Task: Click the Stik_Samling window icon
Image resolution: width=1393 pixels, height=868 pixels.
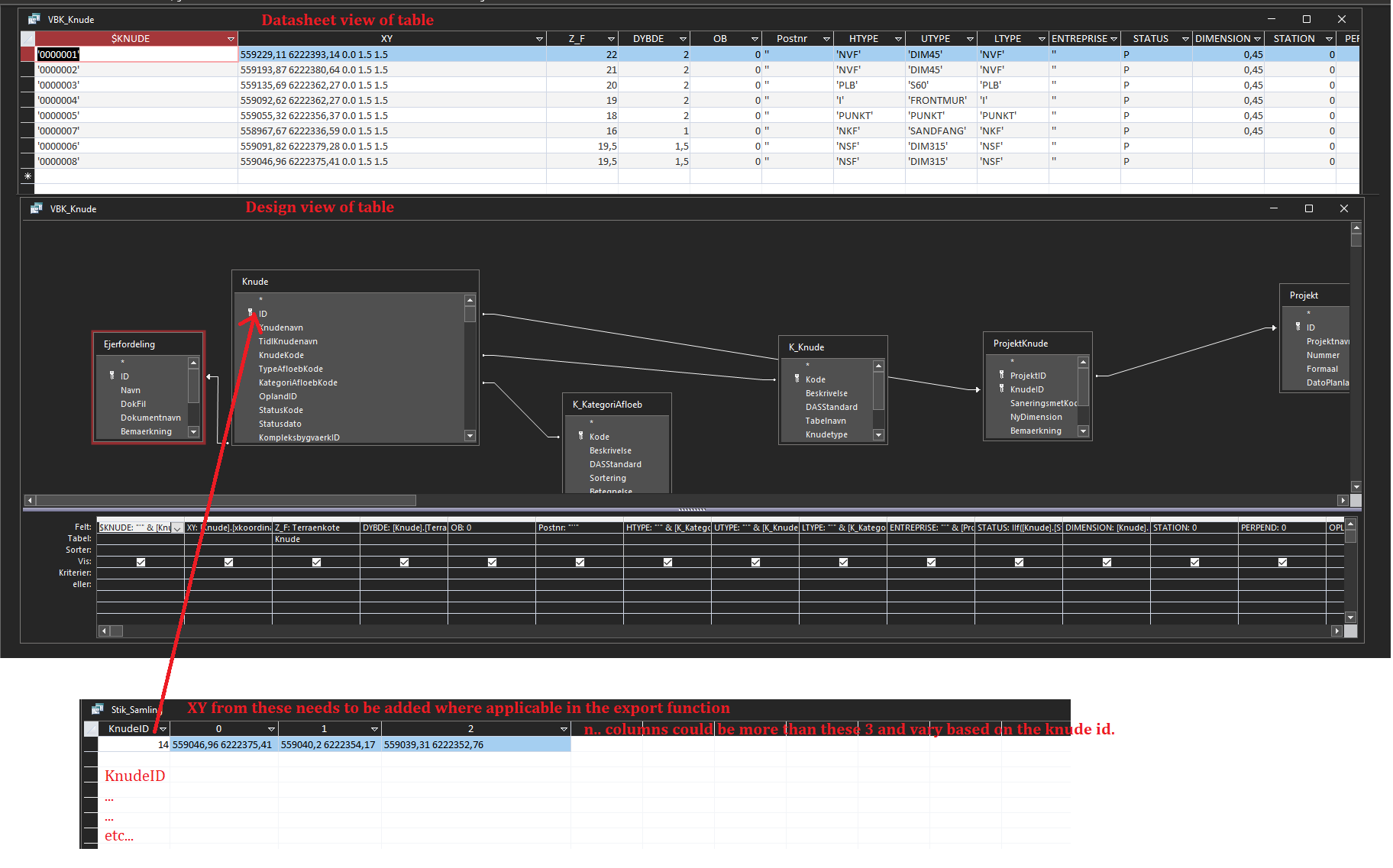Action: [97, 709]
